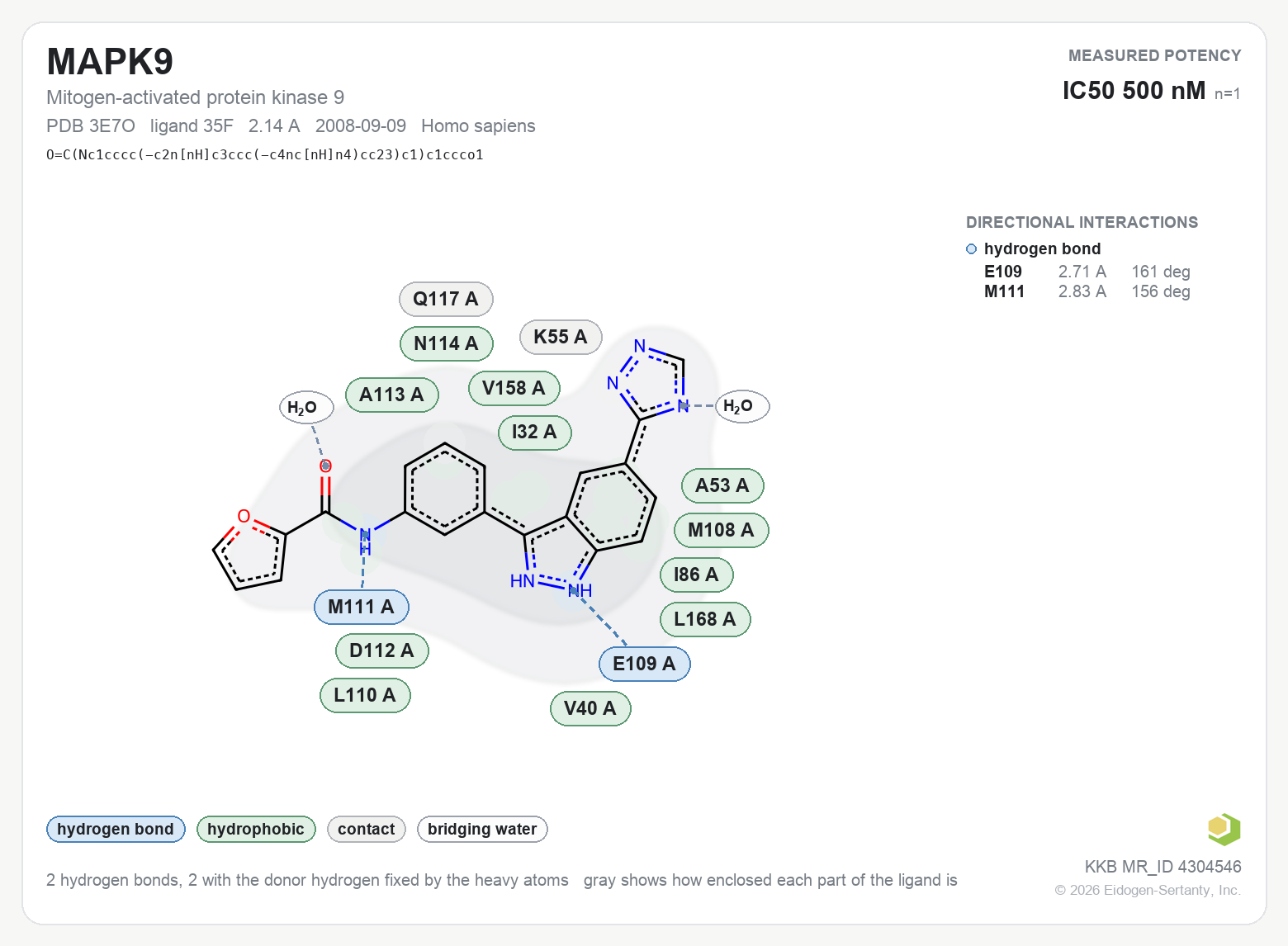
Task: Click the 'DIRECTIONAL INTERACTIONS' heading
Action: pos(1082,222)
